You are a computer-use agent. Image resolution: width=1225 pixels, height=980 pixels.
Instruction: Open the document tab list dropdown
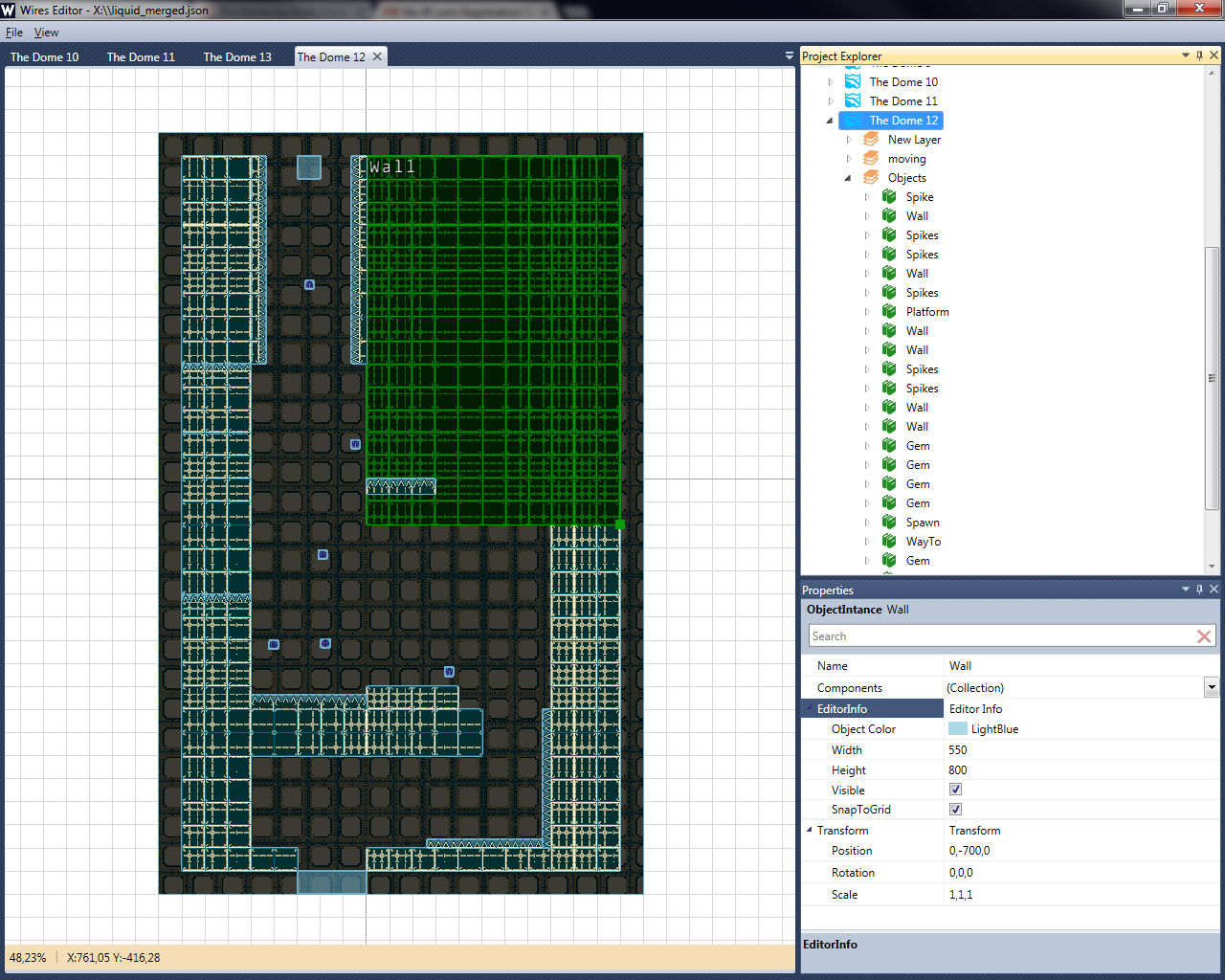[790, 56]
